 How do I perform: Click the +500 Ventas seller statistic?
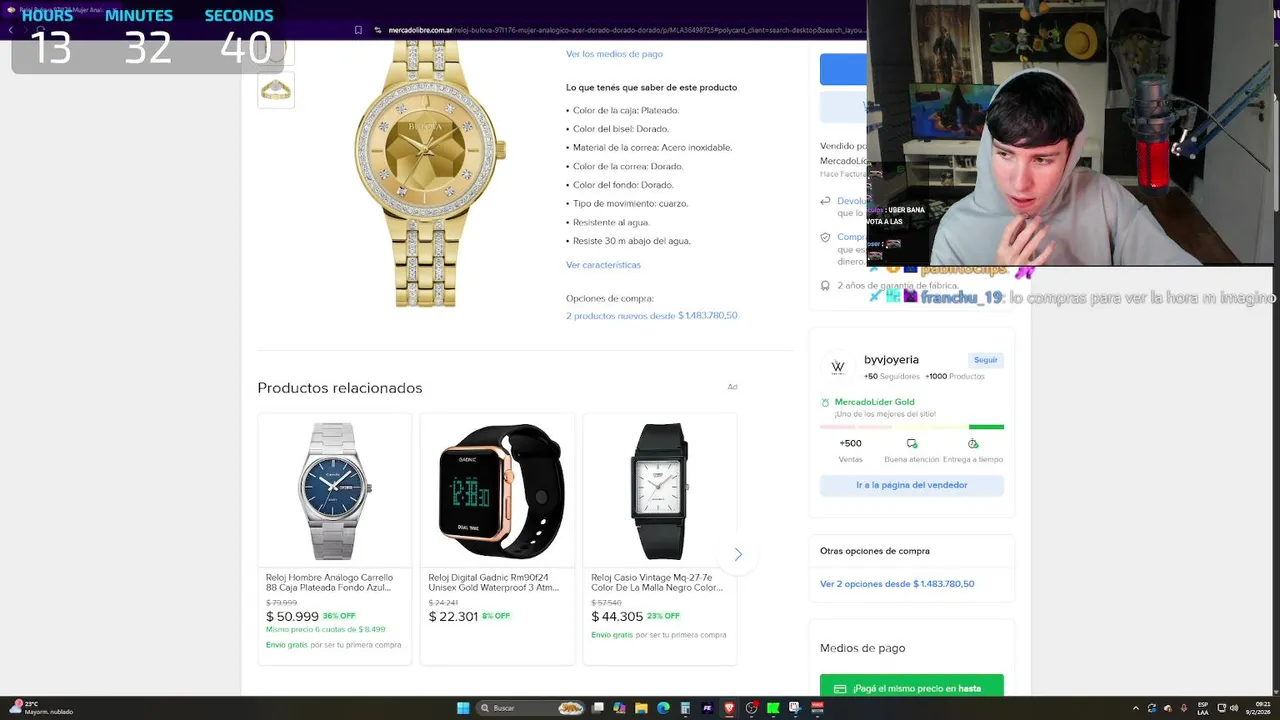tap(850, 450)
